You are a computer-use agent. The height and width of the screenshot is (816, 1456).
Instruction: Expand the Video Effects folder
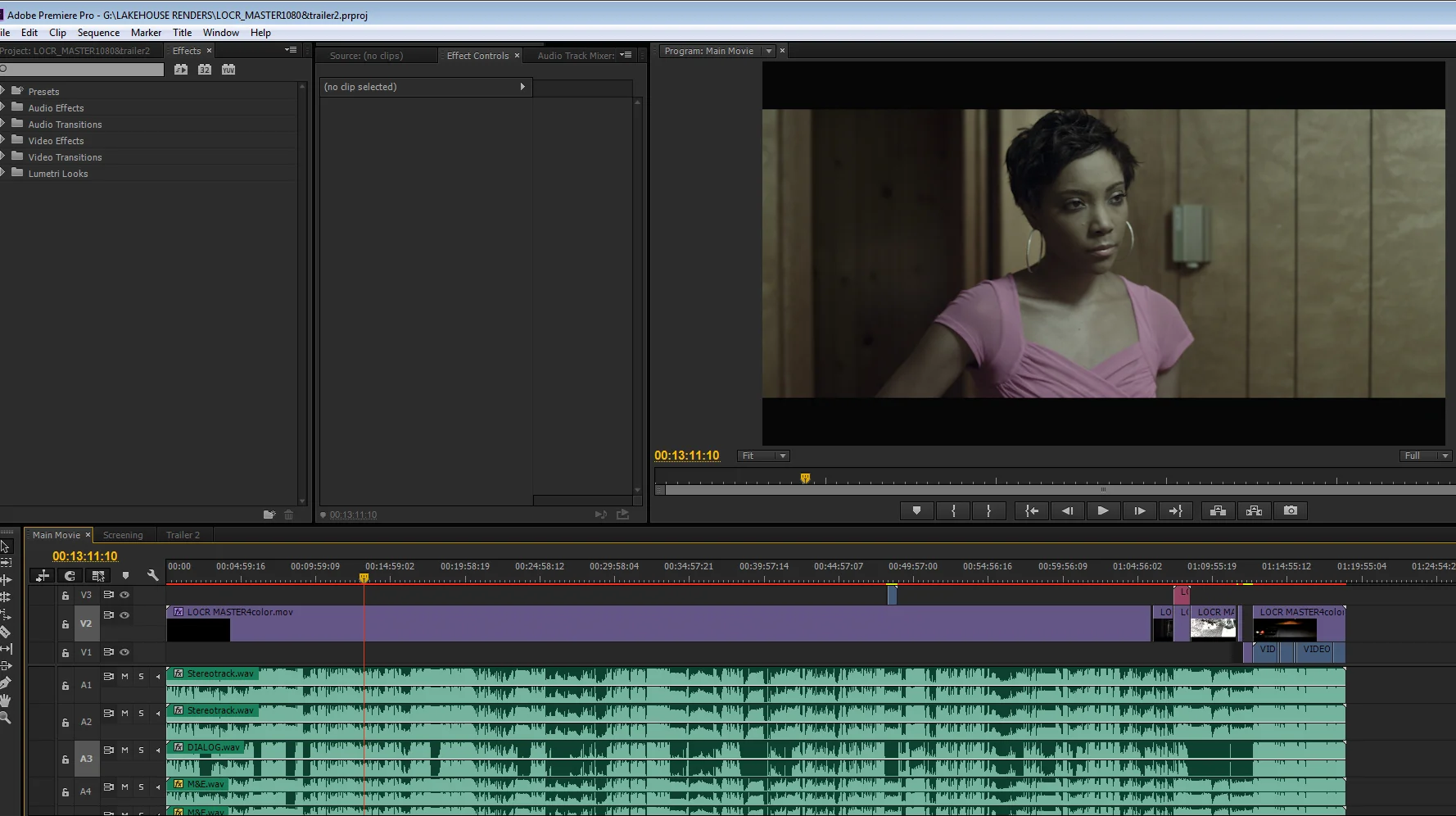pyautogui.click(x=2, y=139)
